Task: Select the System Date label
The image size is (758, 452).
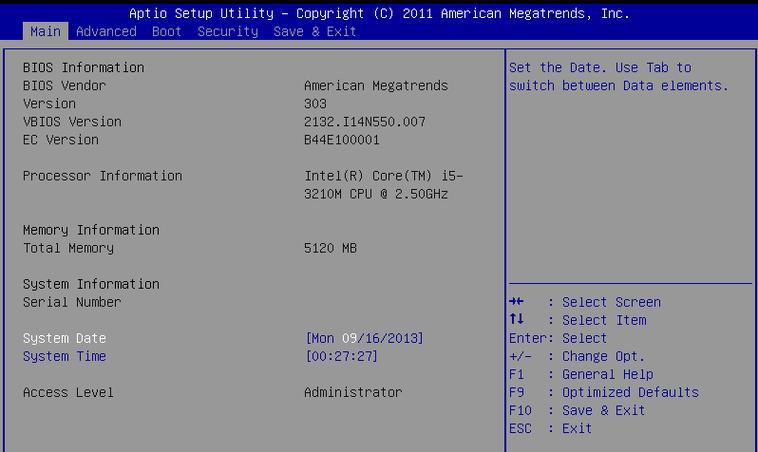Action: [64, 338]
